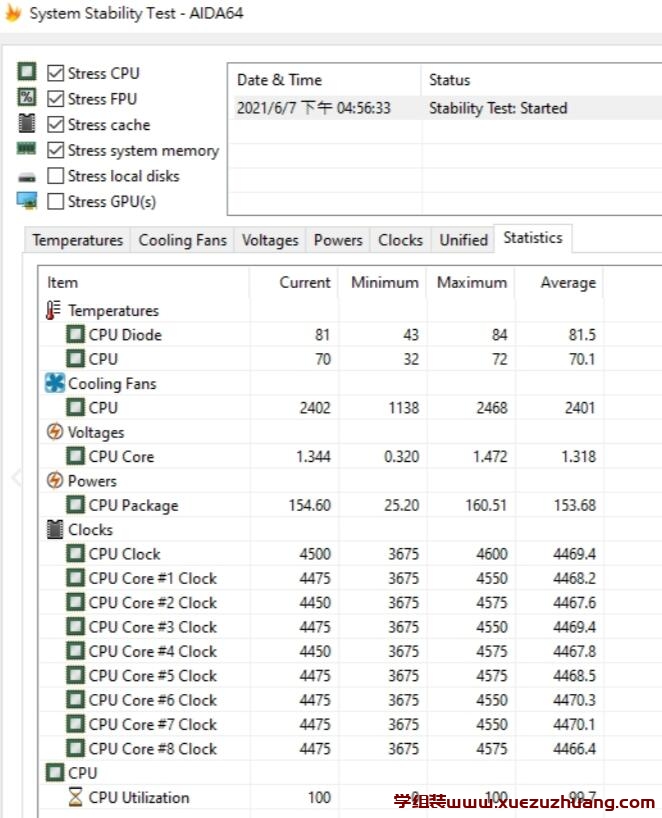Click the lightning icon of Voltages group
Viewport: 662px width, 818px height.
click(x=55, y=432)
